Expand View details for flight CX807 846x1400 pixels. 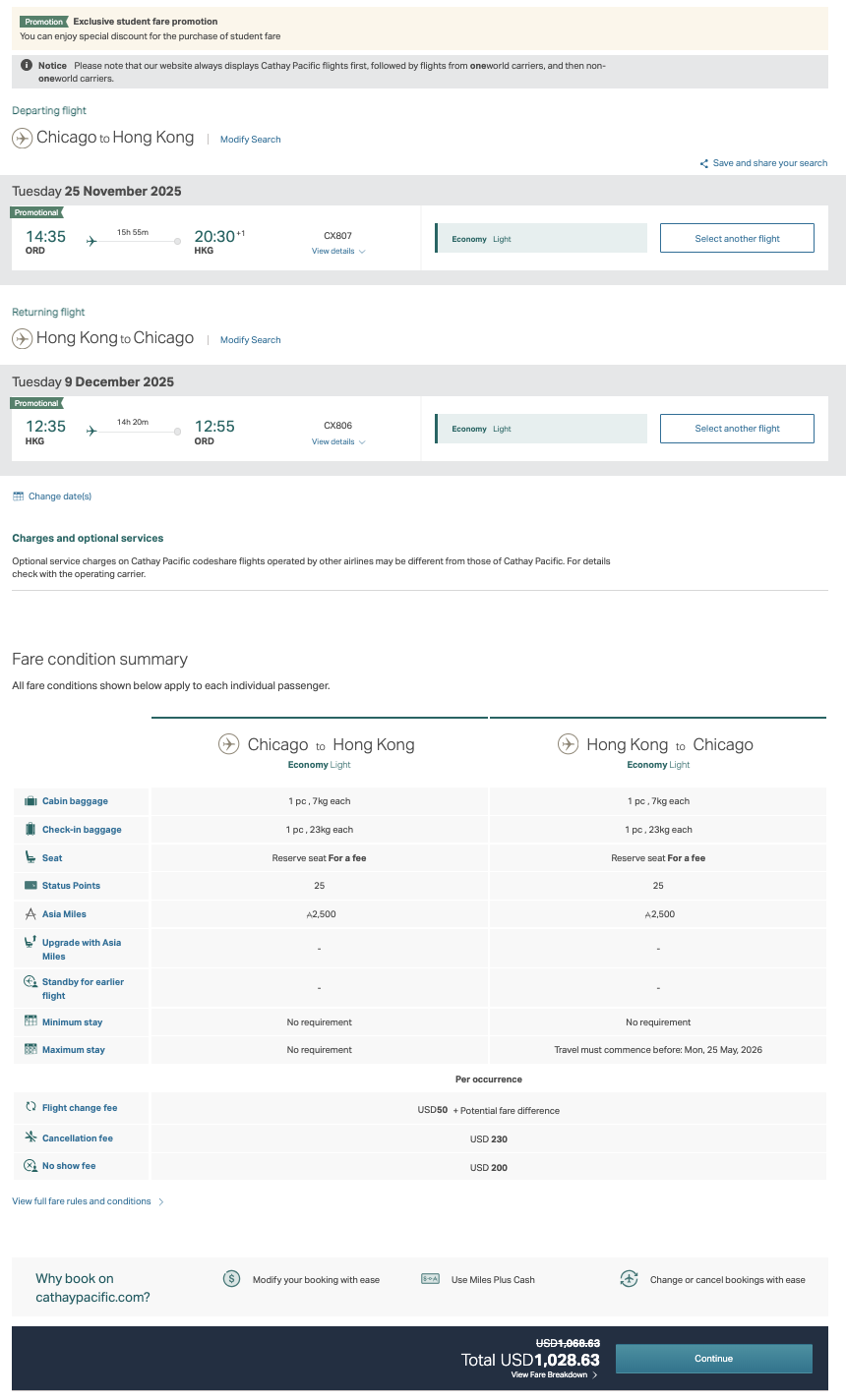click(x=338, y=252)
